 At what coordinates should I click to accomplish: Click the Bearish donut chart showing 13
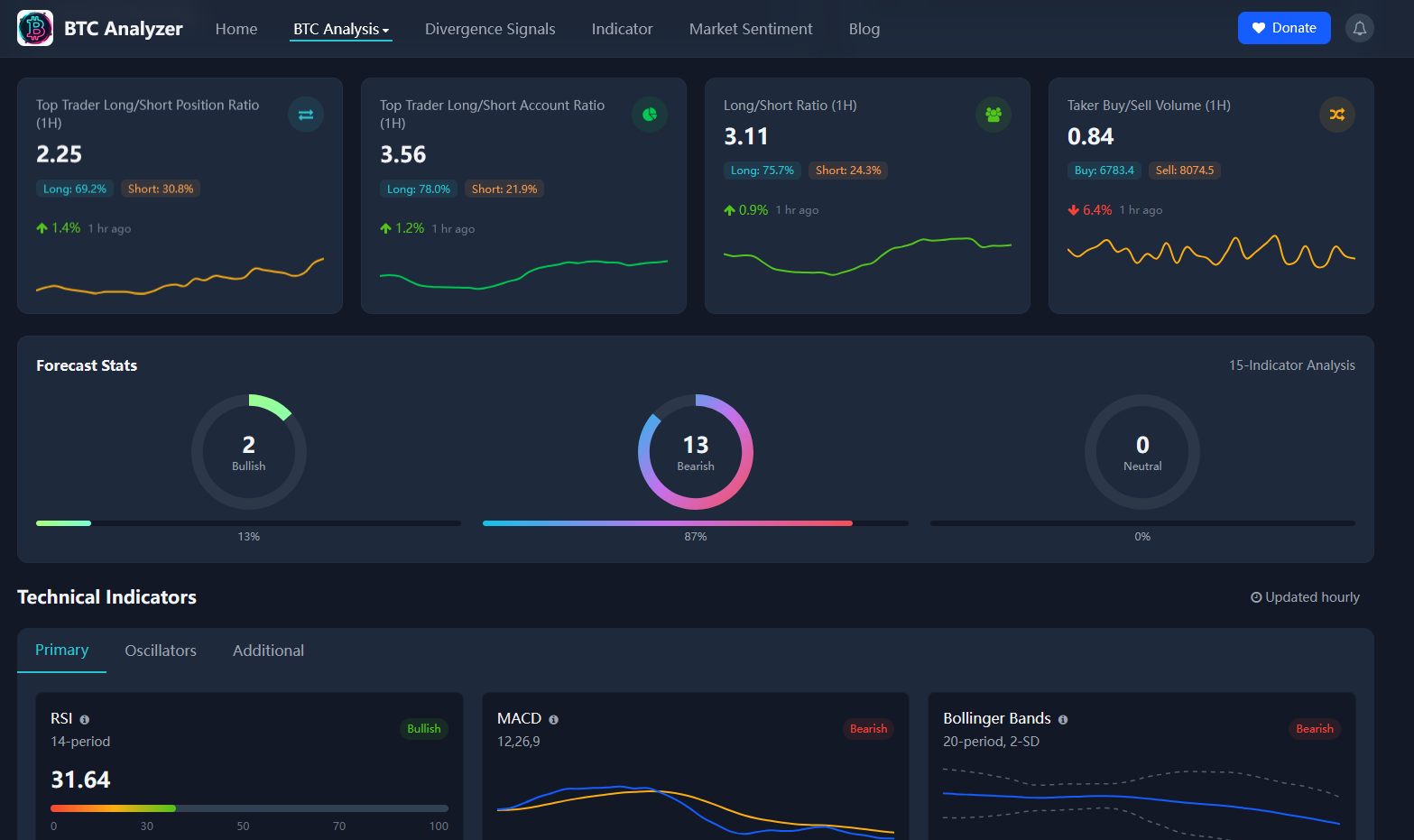[x=695, y=452]
